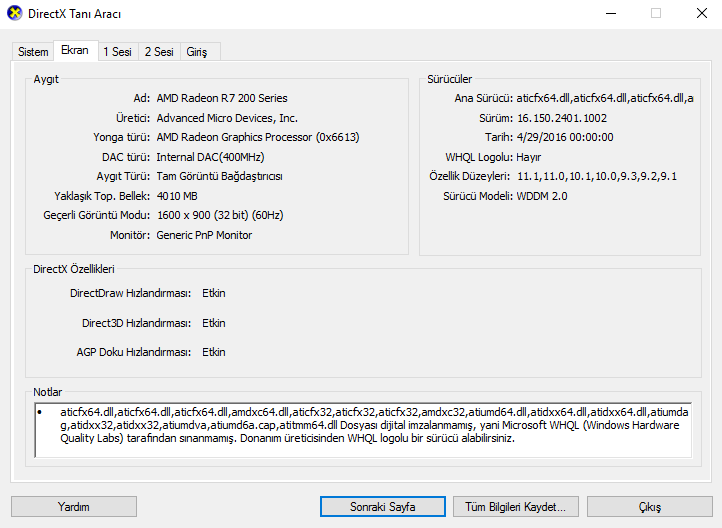Switch to the Sistem tab

pyautogui.click(x=33, y=52)
